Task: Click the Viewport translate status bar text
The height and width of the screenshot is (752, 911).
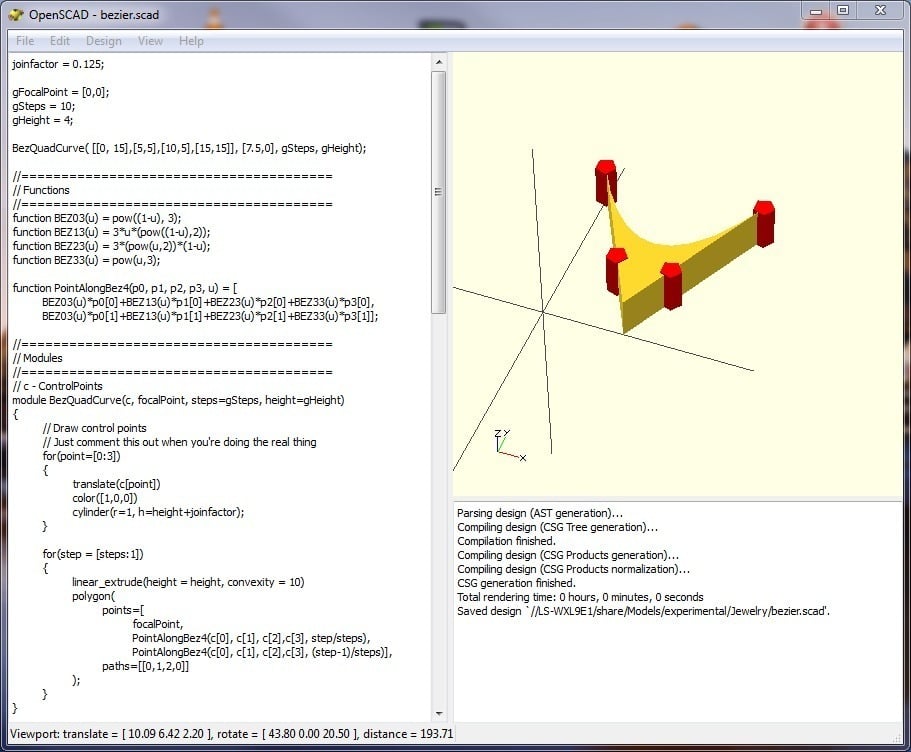Action: pos(110,734)
